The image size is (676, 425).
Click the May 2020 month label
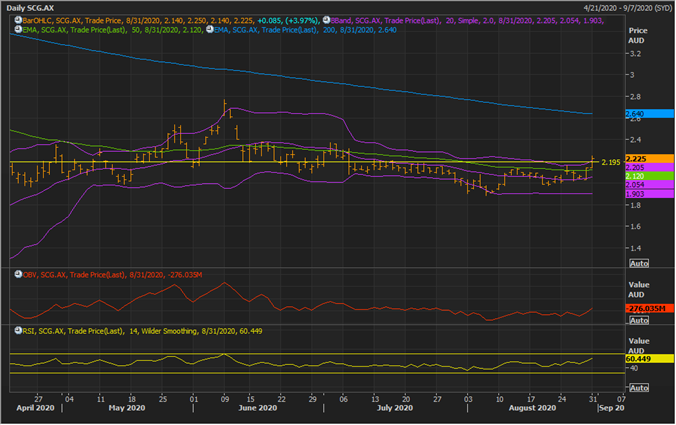click(x=127, y=408)
